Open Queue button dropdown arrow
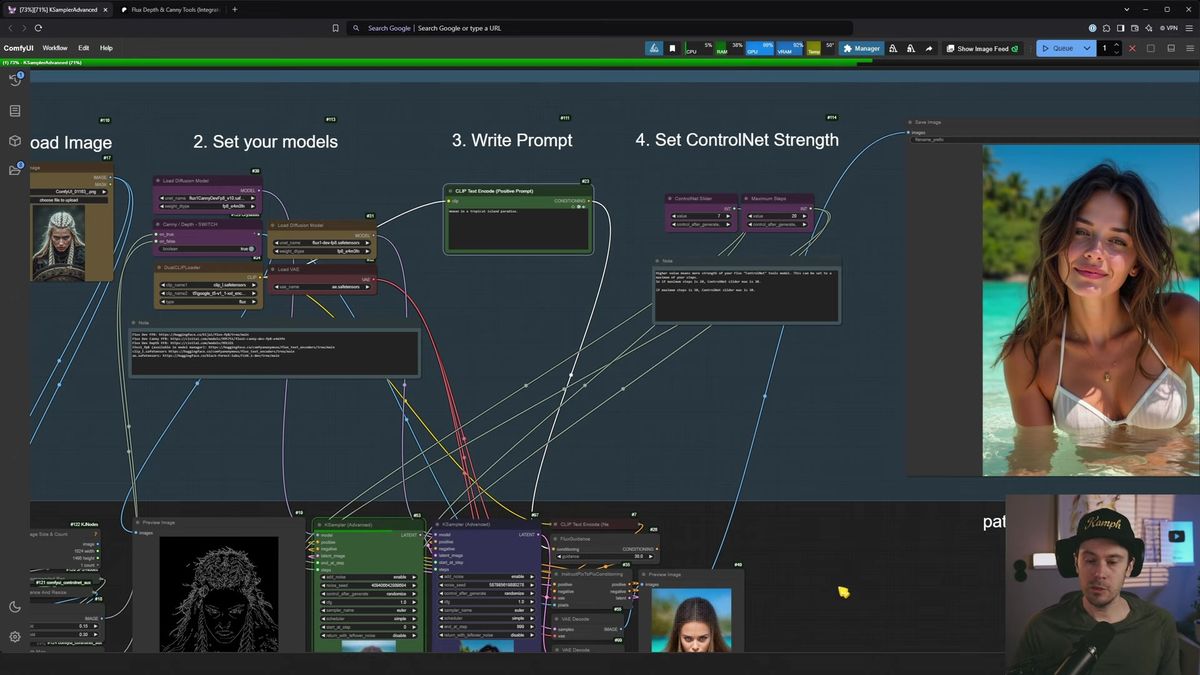The image size is (1200, 675). pos(1087,48)
